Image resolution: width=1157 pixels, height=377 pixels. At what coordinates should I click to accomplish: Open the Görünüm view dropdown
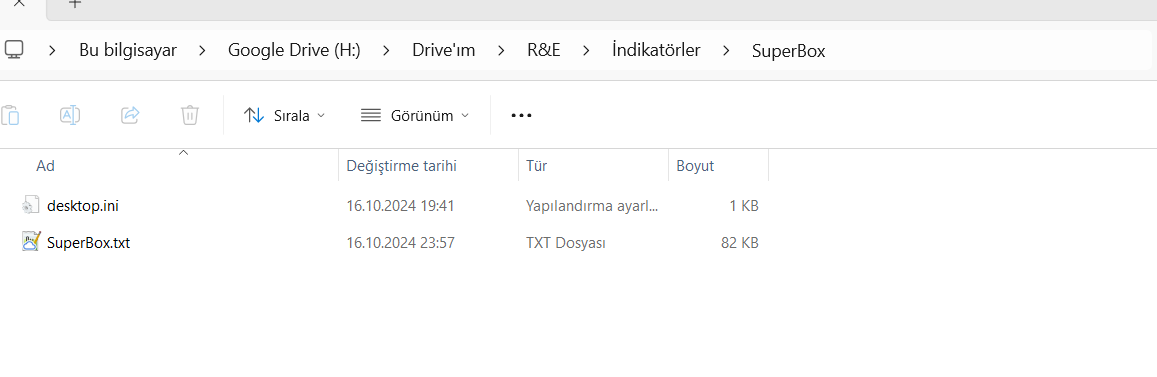[x=415, y=115]
